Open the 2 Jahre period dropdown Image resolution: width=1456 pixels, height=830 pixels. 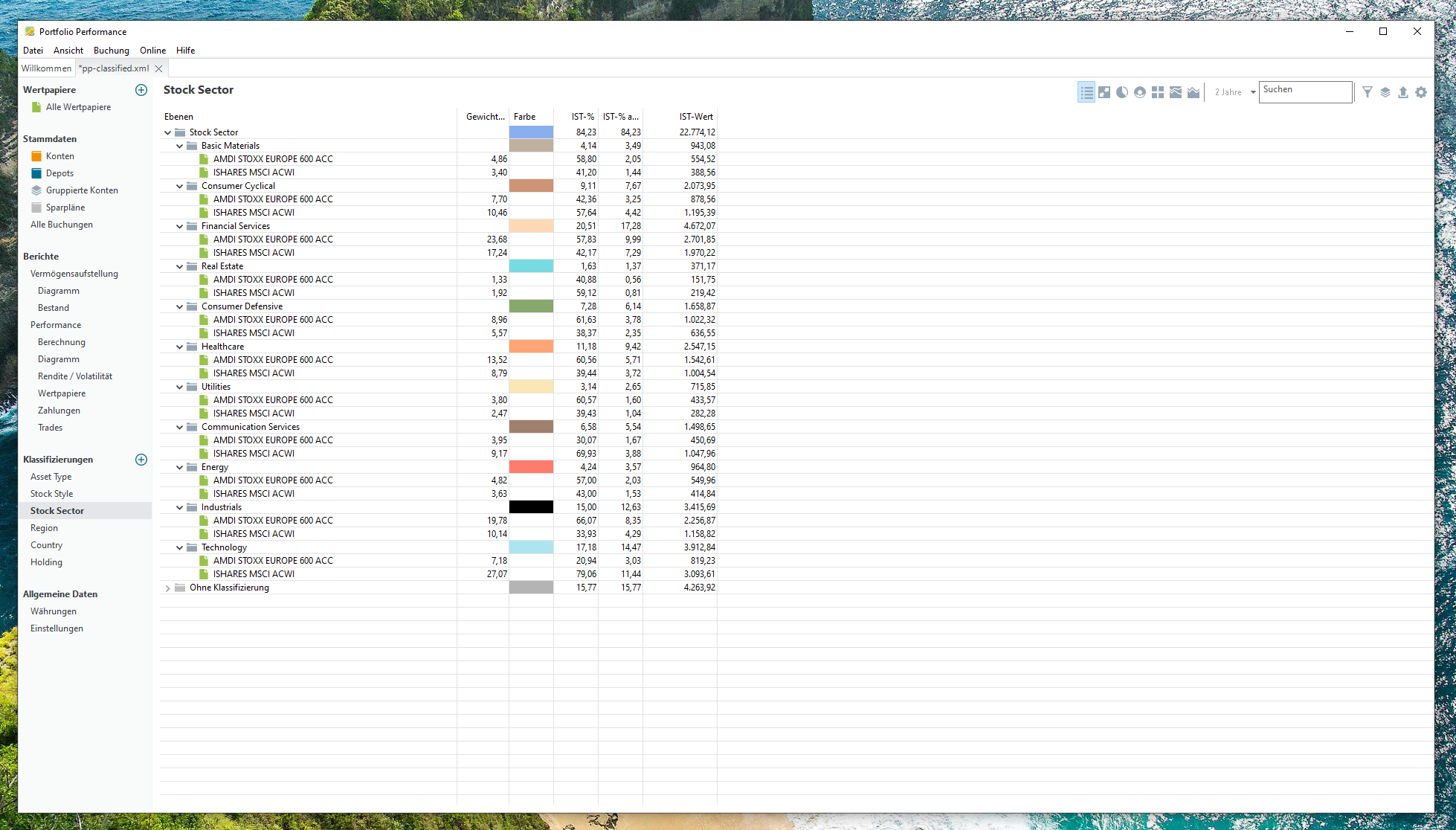(1235, 92)
